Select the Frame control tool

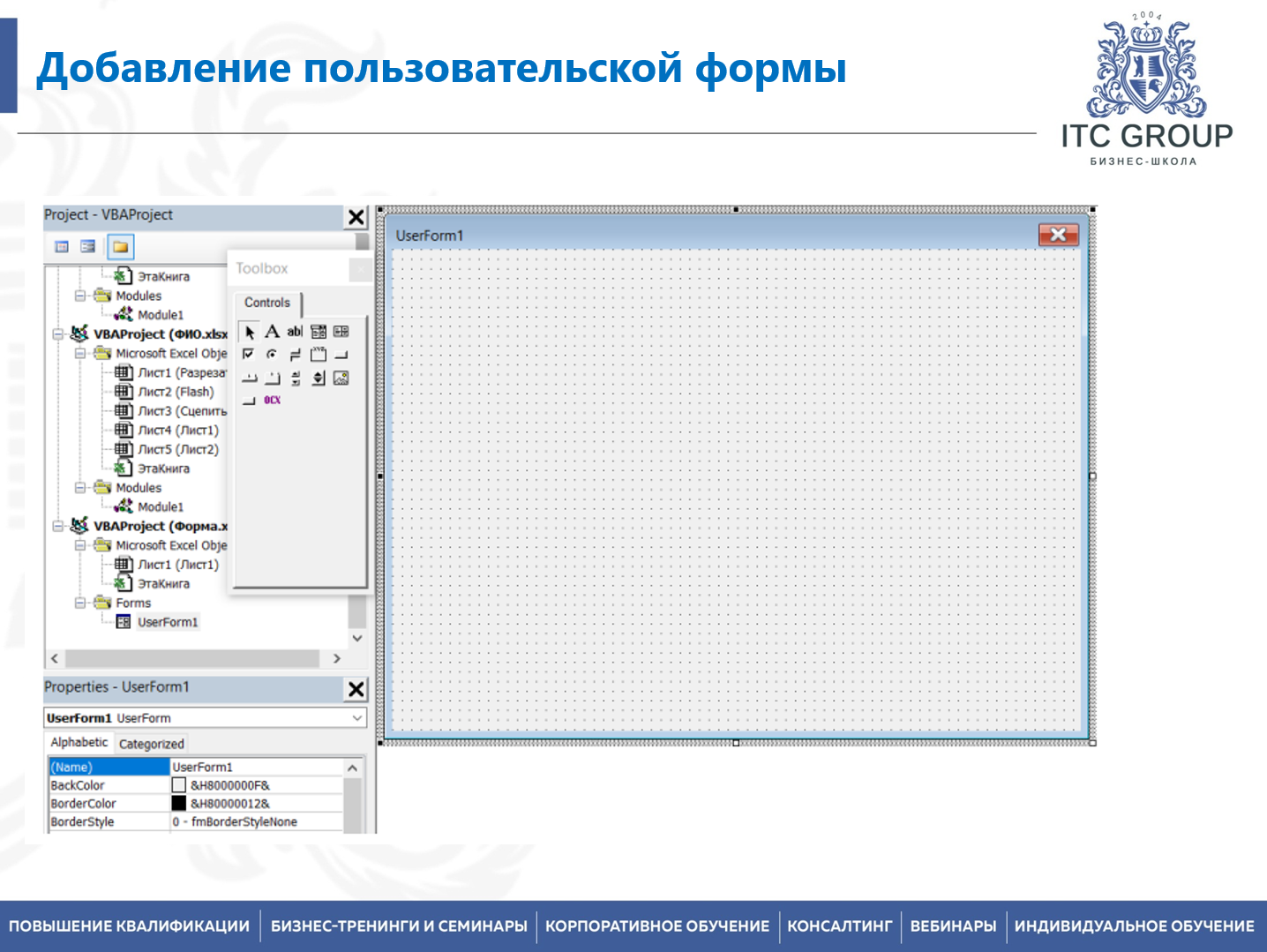319,355
